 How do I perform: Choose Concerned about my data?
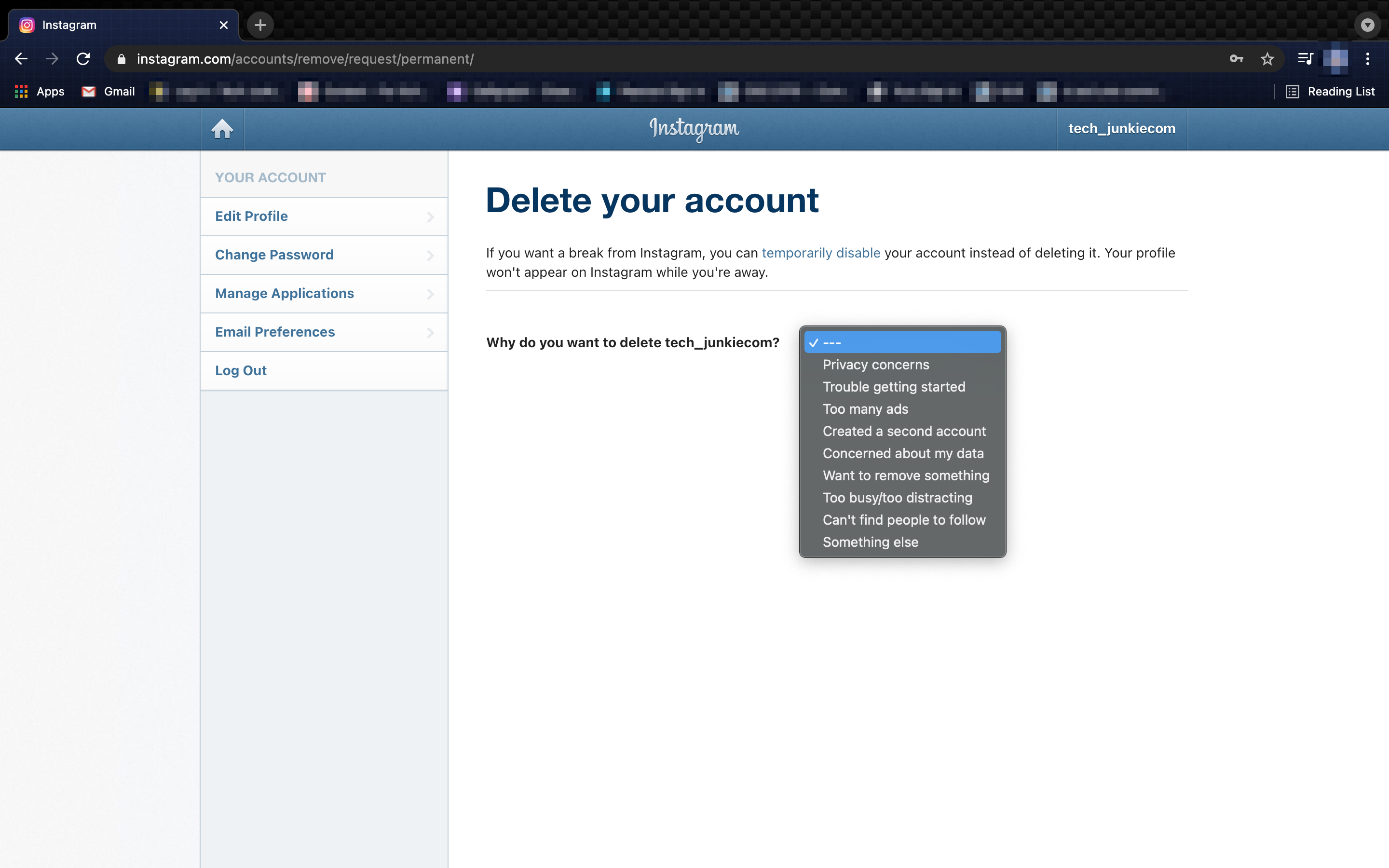tap(902, 453)
